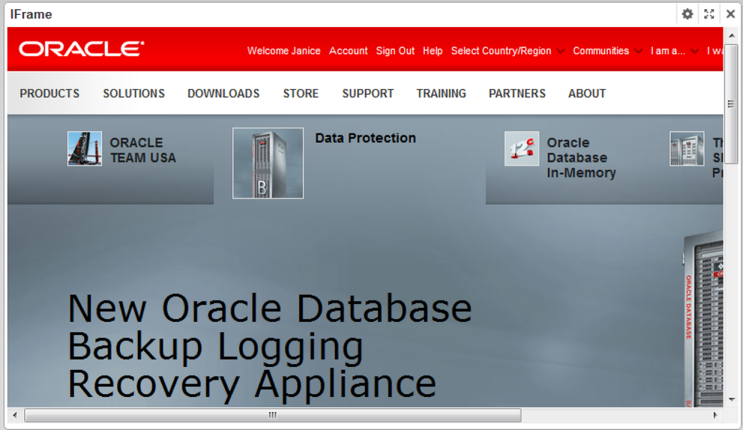Open the DOWNLOADS menu
Image resolution: width=743 pixels, height=430 pixels.
(x=223, y=93)
